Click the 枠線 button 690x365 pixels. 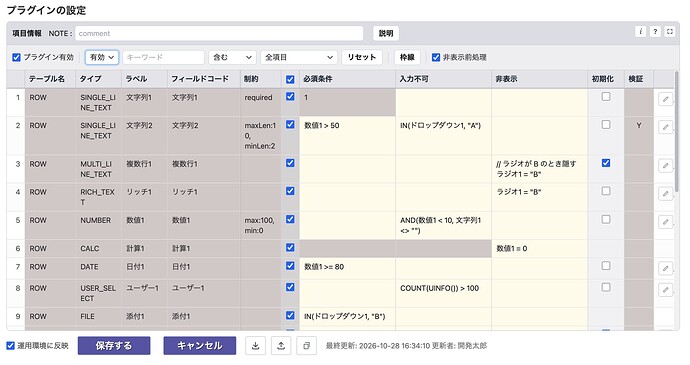click(x=407, y=57)
